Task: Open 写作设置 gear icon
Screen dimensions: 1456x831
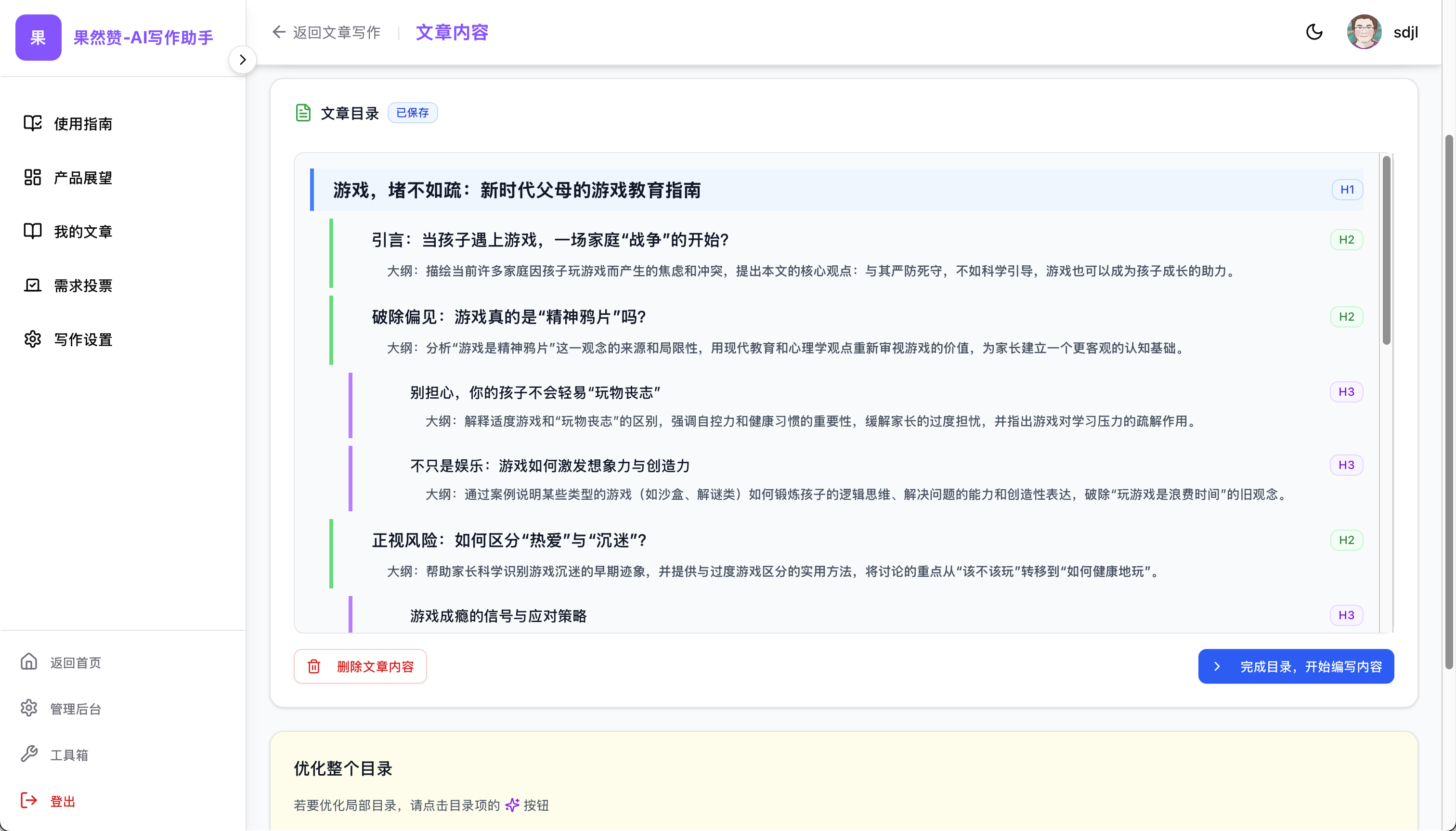Action: (x=33, y=339)
